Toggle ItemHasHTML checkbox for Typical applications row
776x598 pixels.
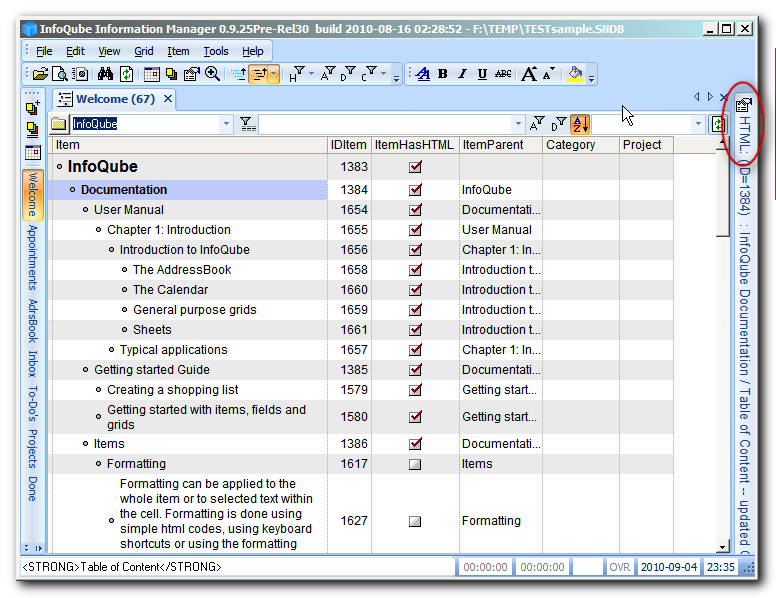click(415, 350)
